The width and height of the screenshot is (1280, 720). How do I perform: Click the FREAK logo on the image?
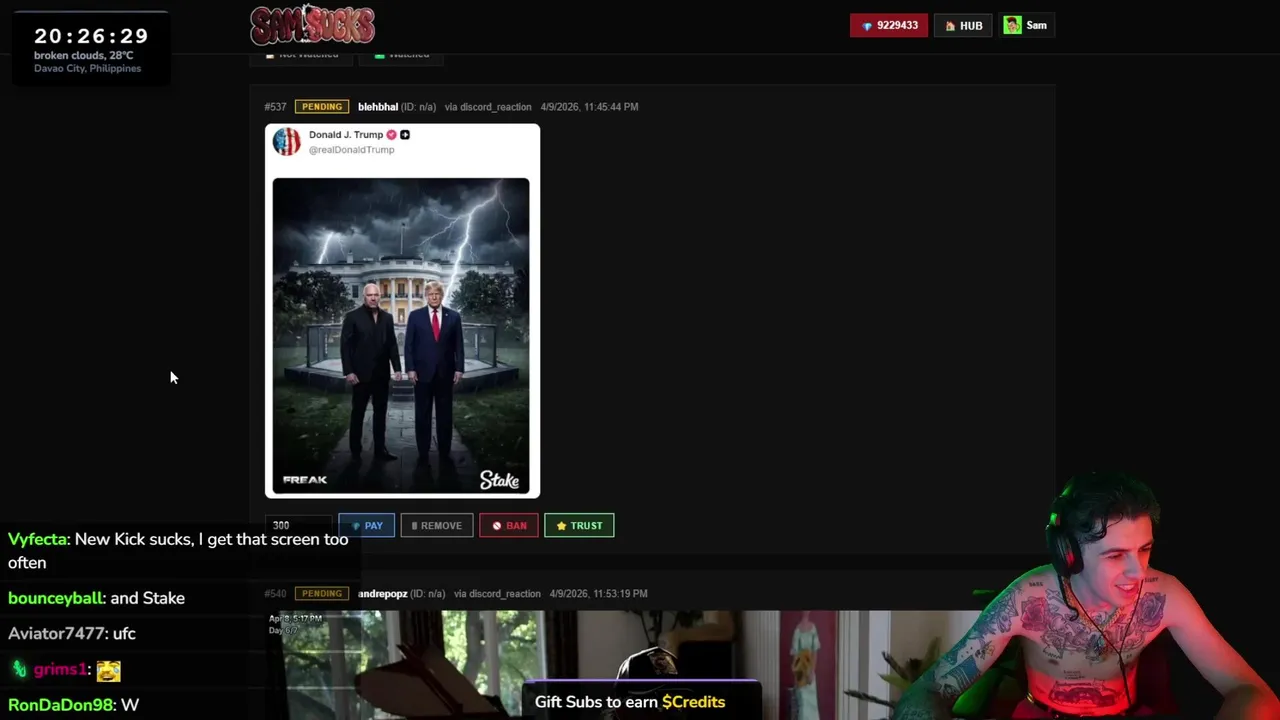(x=305, y=480)
